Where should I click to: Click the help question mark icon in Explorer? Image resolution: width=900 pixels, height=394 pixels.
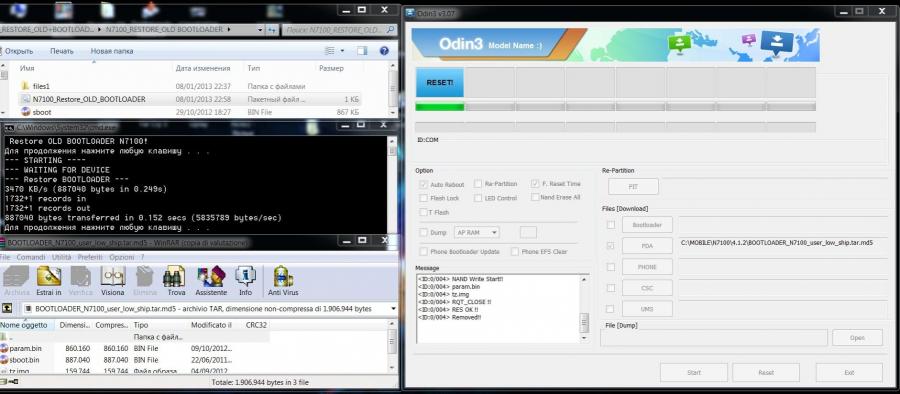click(384, 51)
